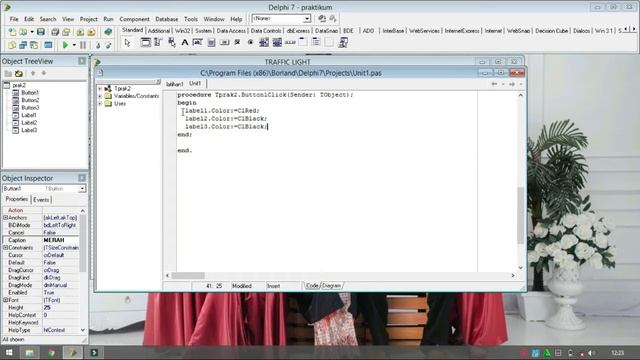Open Object Inspector component selector dropdown
This screenshot has height=360, width=640.
tap(82, 189)
